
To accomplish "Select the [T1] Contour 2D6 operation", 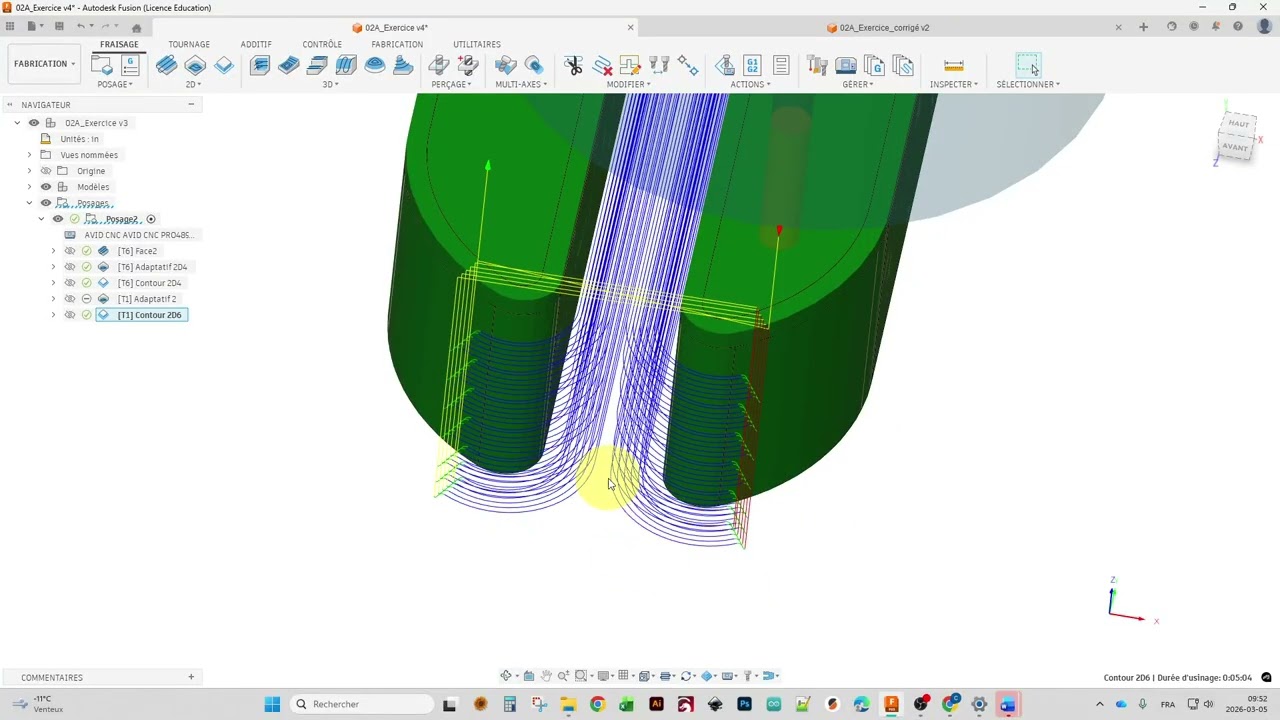I will click(142, 315).
